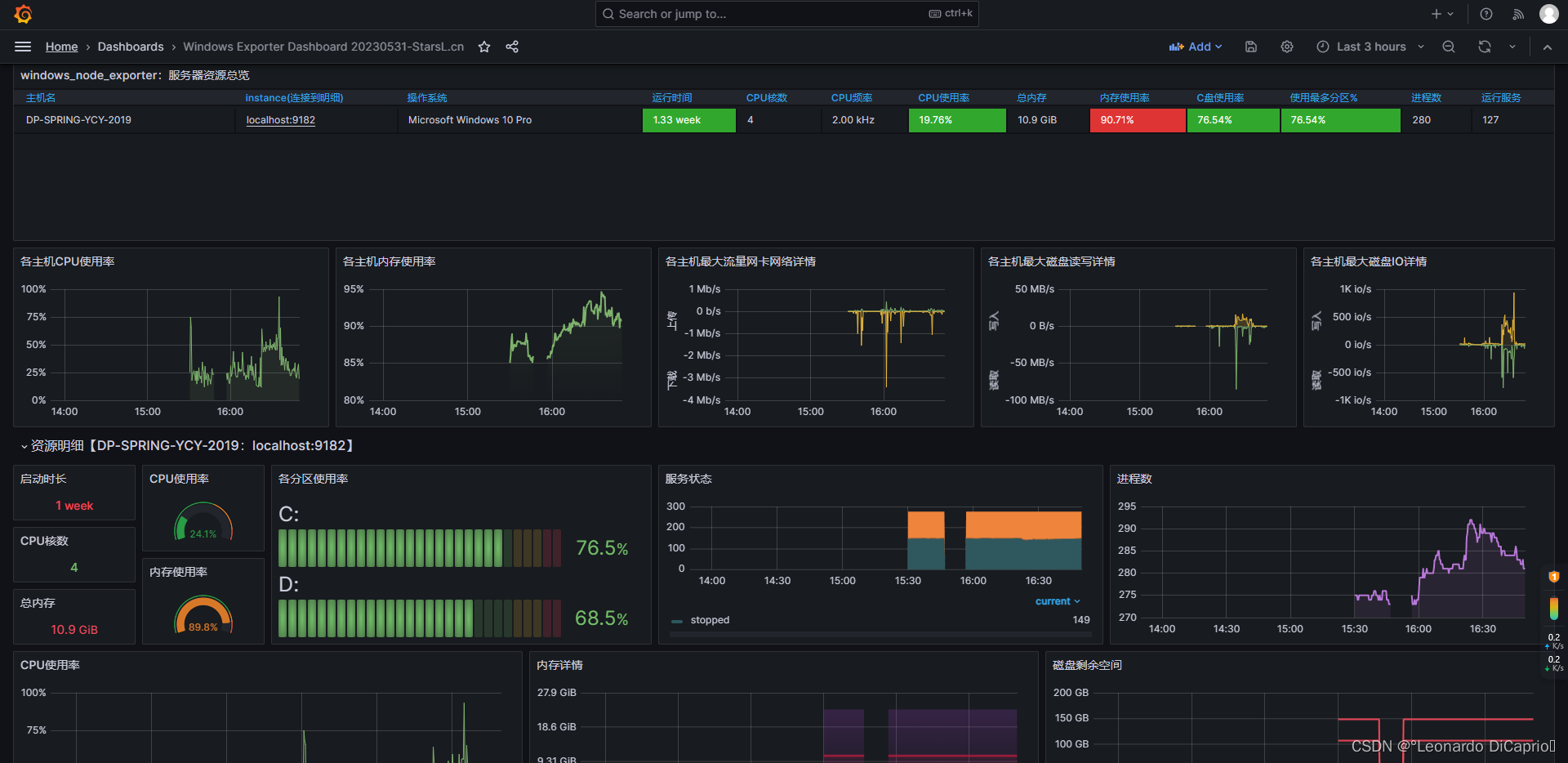Save the dashboard via the floppy disk icon
The image size is (1568, 763).
[x=1250, y=47]
